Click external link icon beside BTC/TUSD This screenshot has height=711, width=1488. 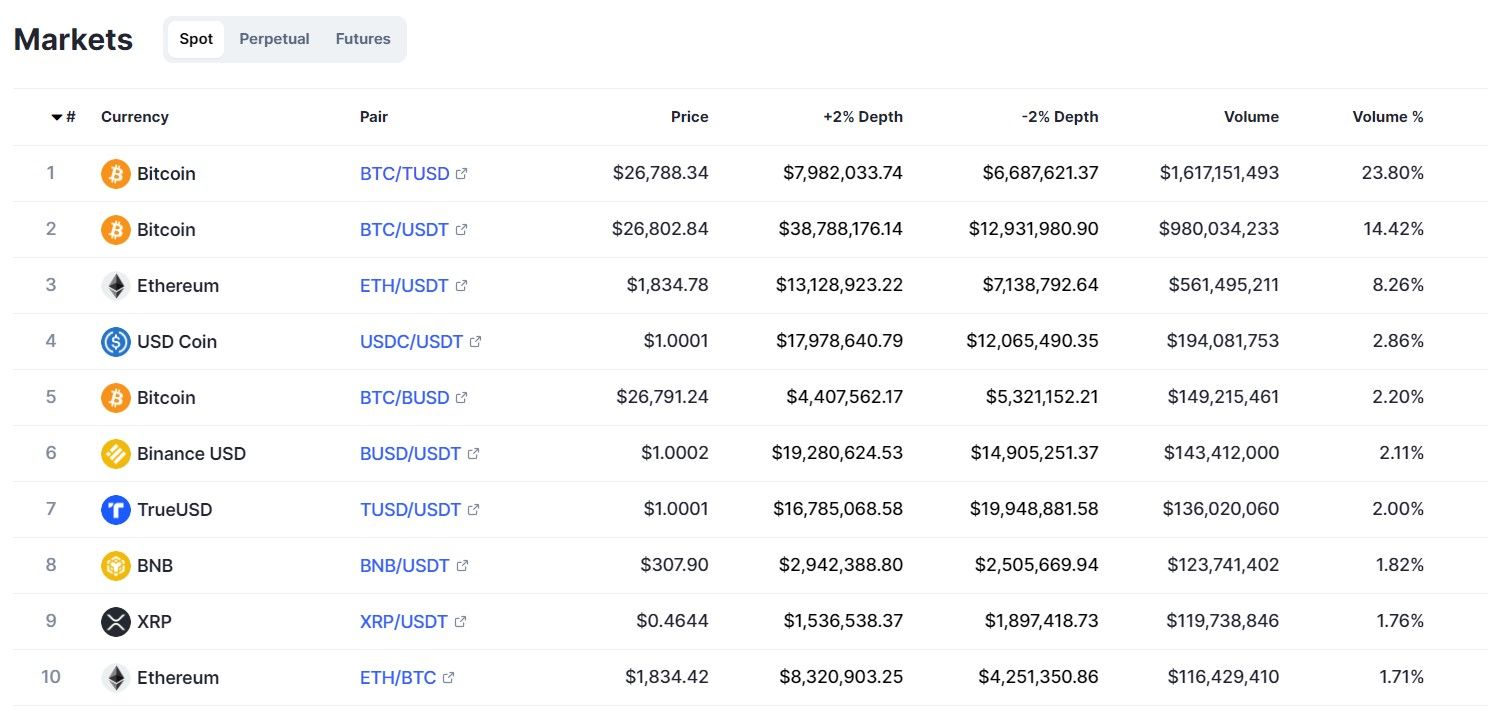[x=461, y=174]
